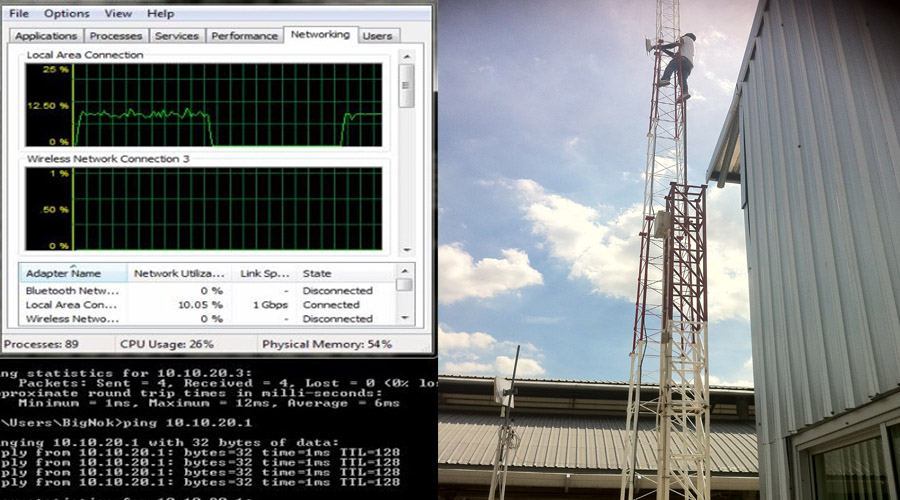Click the 1 Gbps link speed value
This screenshot has width=900, height=500.
[x=270, y=305]
